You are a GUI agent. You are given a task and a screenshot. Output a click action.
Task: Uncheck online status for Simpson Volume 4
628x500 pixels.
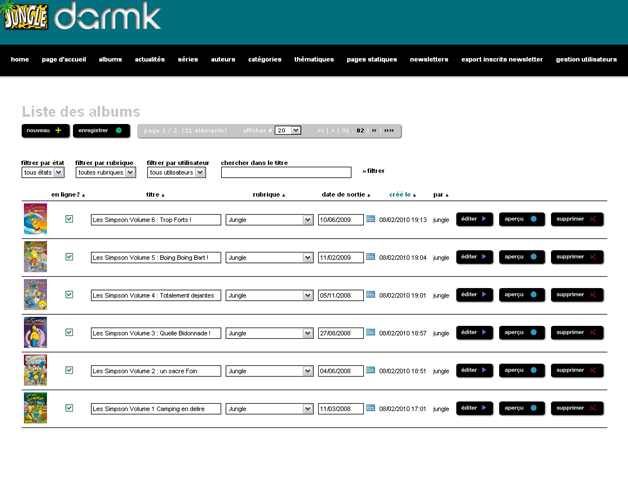click(69, 294)
